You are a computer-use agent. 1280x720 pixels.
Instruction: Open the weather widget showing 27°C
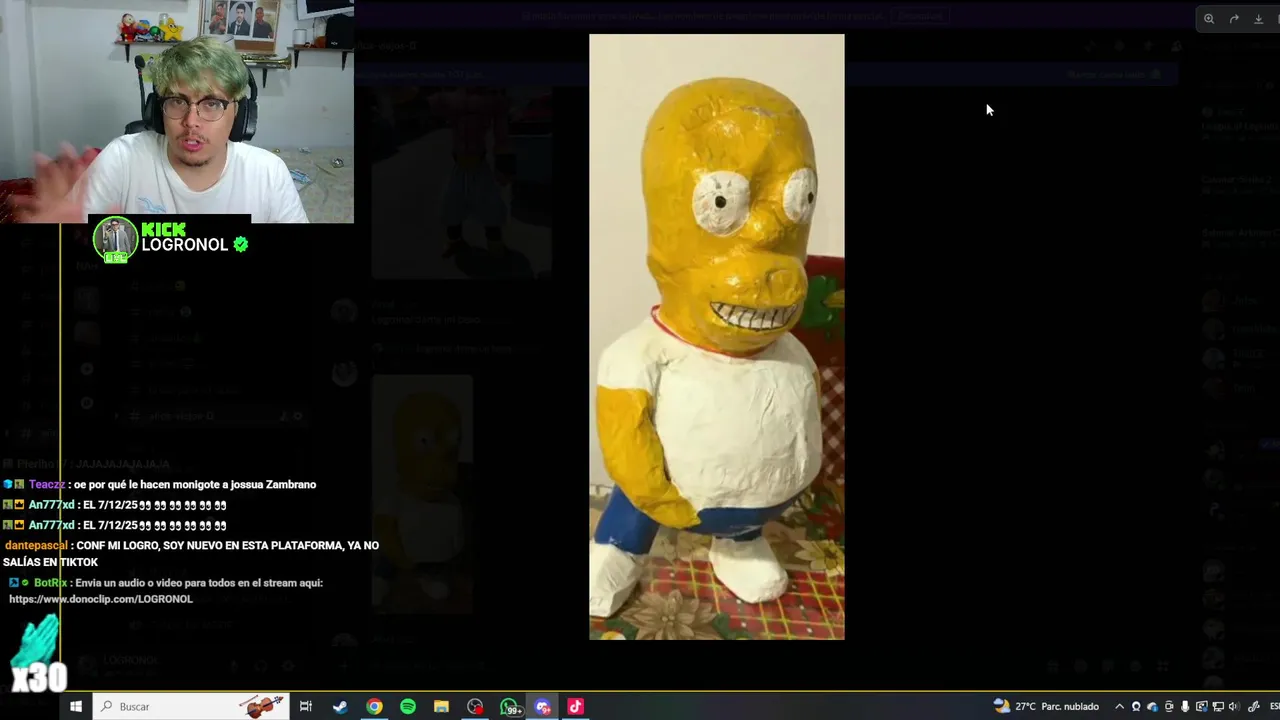1046,706
